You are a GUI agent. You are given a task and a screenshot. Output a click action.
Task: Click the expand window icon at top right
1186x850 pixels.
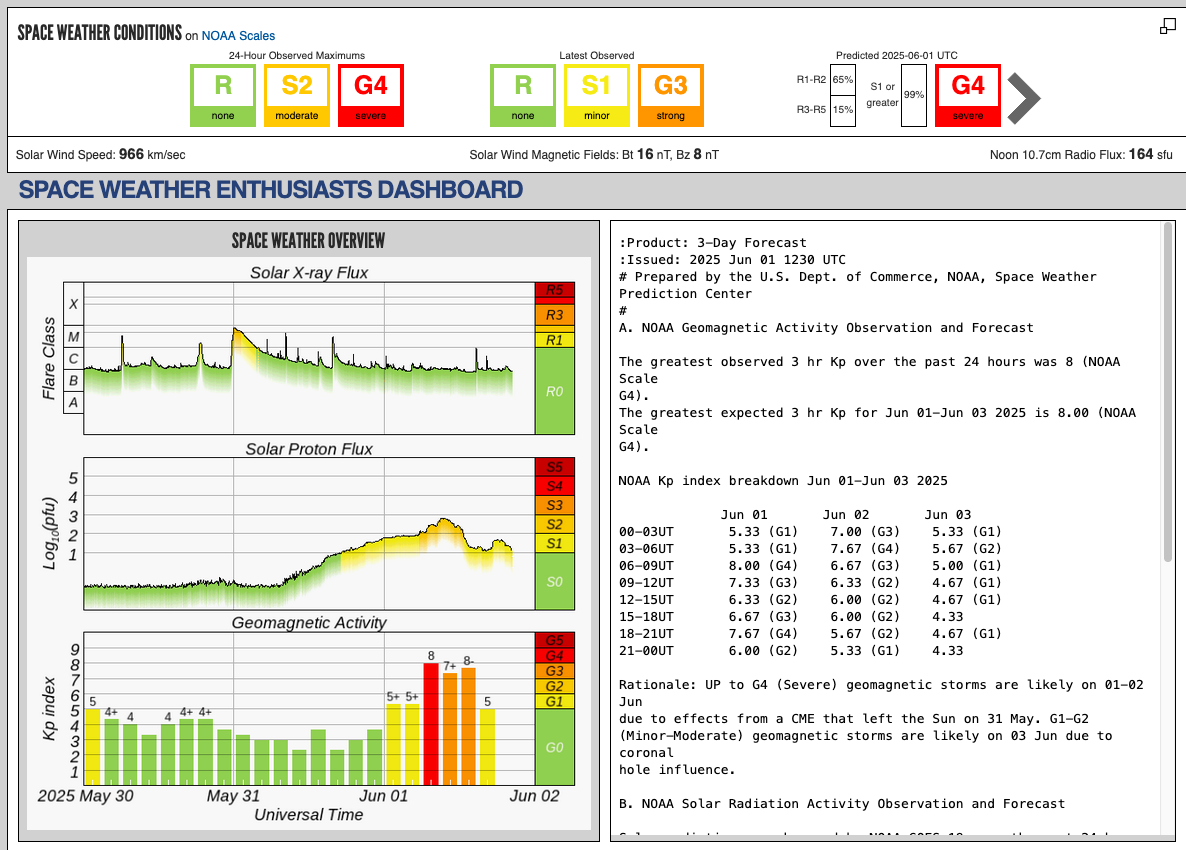pyautogui.click(x=1168, y=26)
